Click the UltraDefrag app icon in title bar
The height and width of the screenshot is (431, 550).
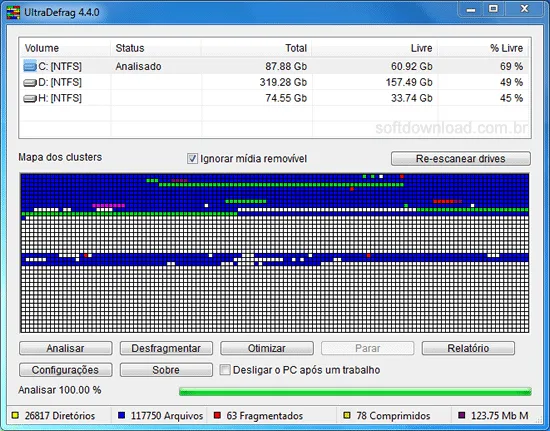[13, 13]
